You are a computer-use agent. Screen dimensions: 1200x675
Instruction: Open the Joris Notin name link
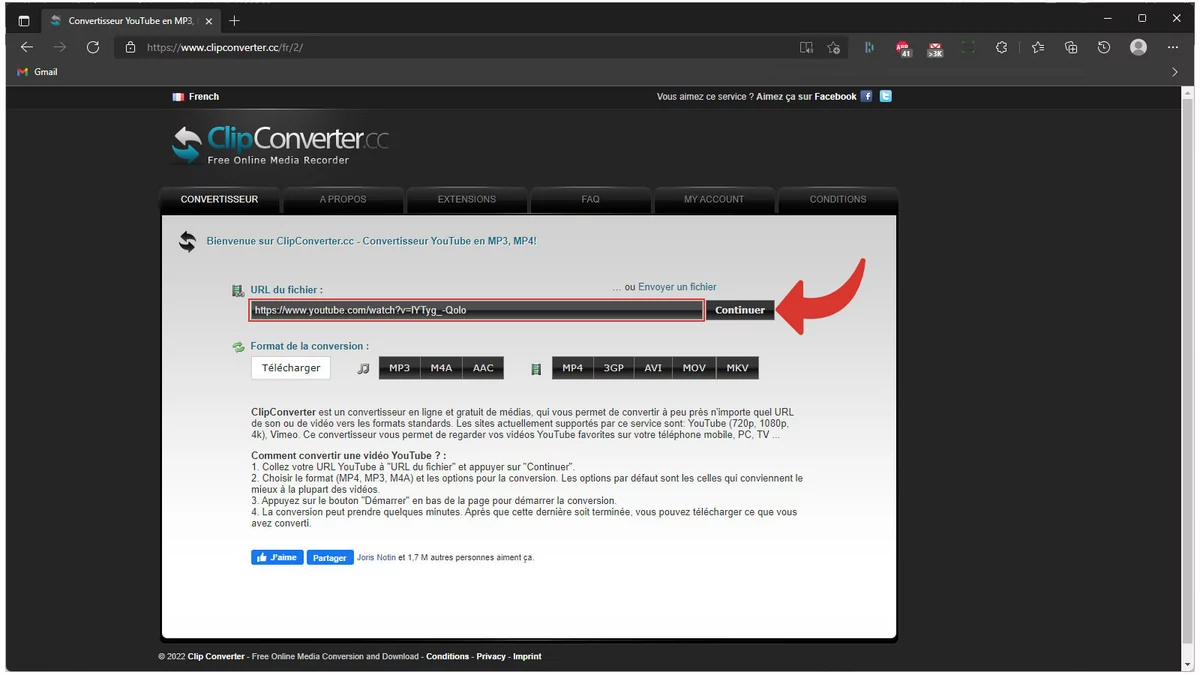376,557
